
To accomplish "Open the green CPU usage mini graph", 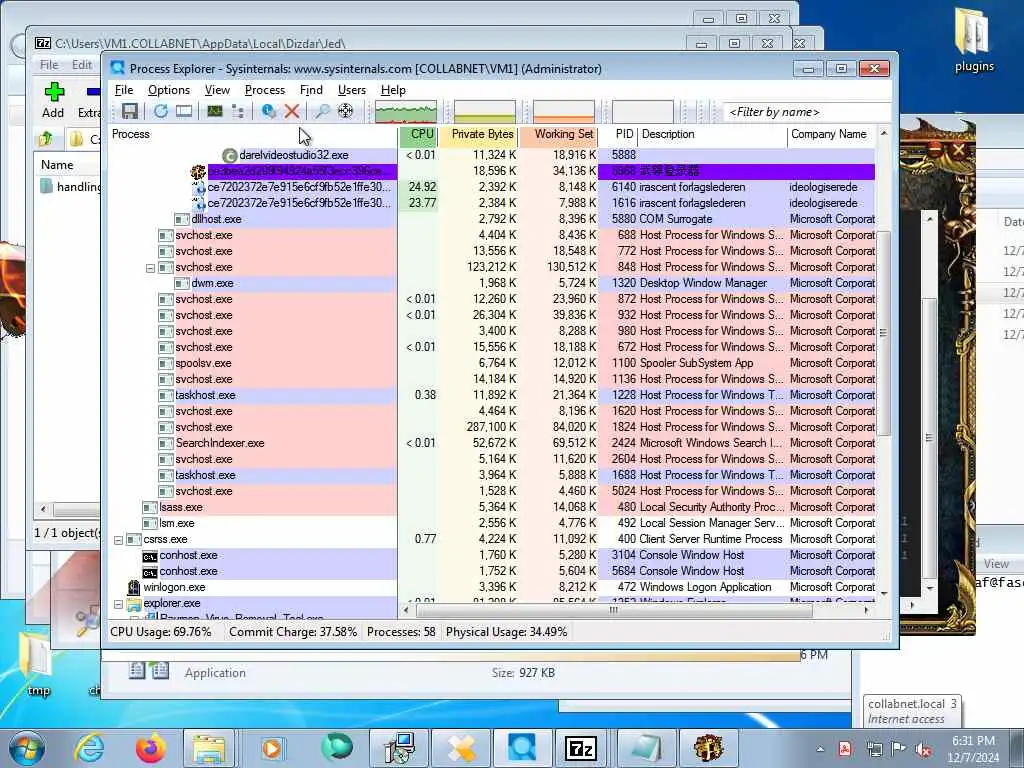I will [406, 112].
